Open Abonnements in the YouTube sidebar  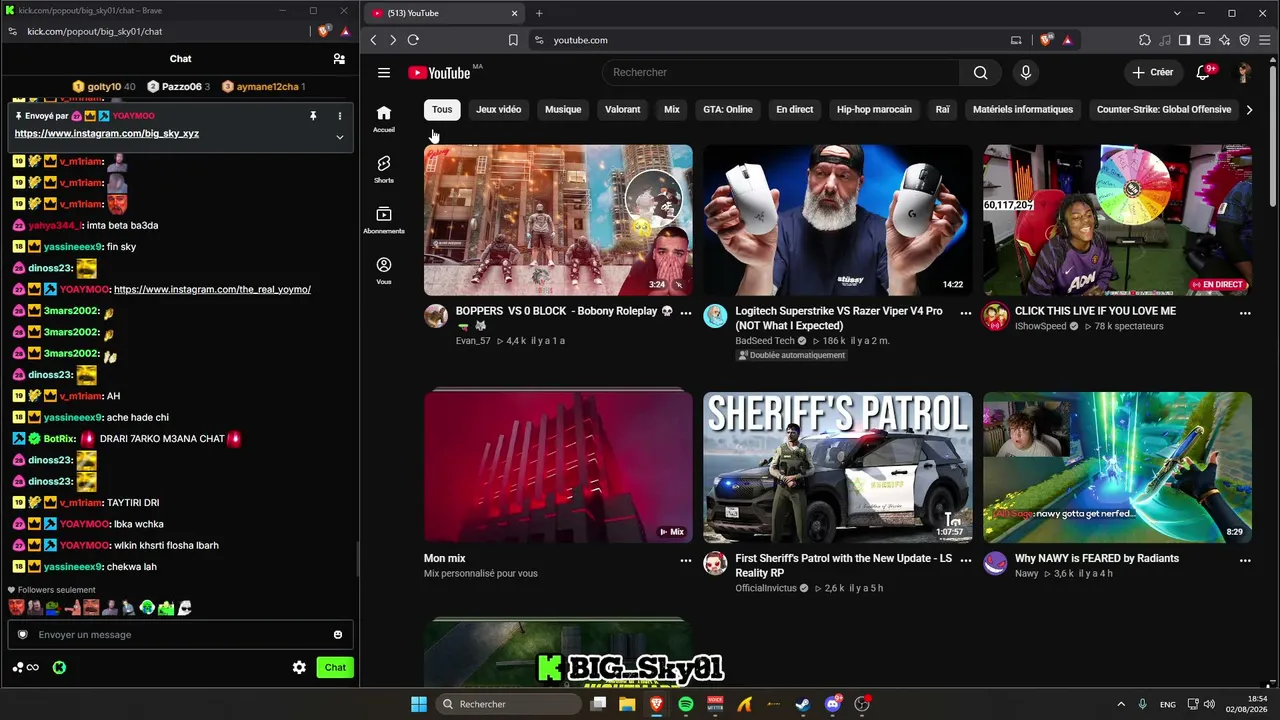[x=384, y=220]
